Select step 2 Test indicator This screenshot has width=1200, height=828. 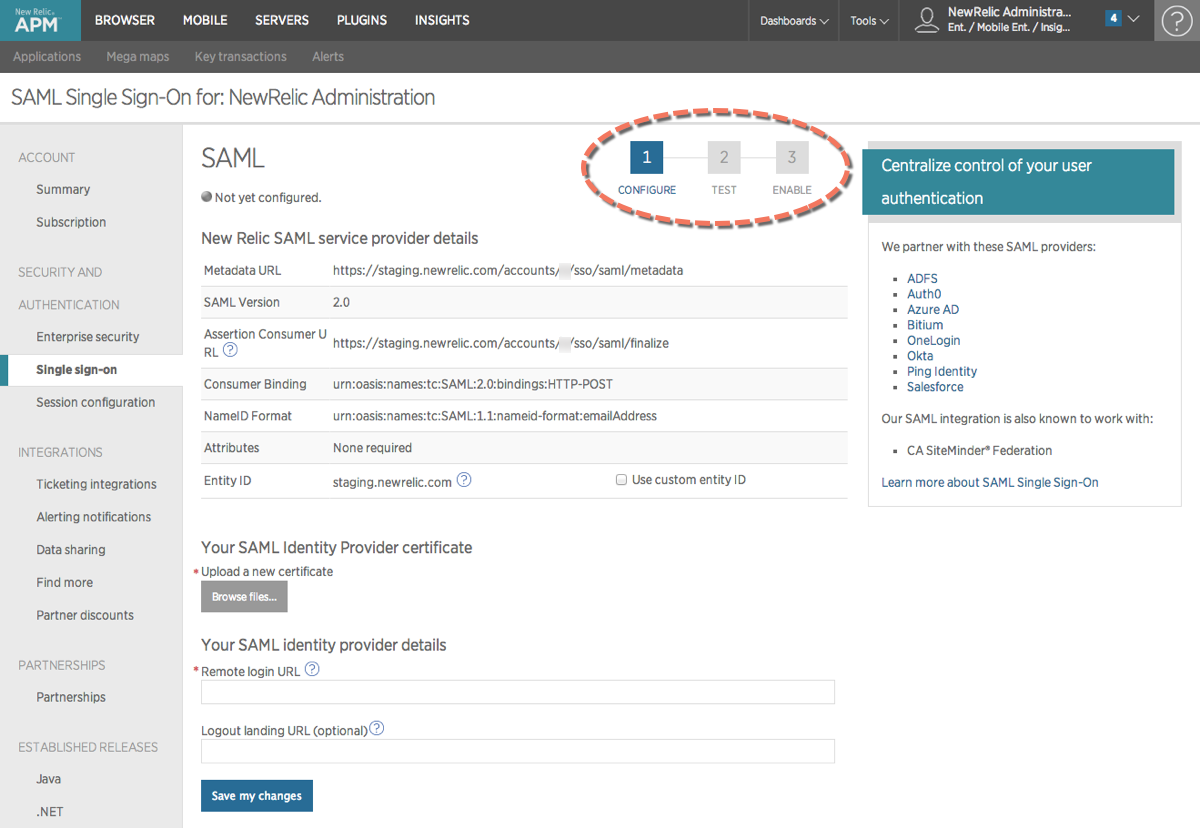[724, 158]
